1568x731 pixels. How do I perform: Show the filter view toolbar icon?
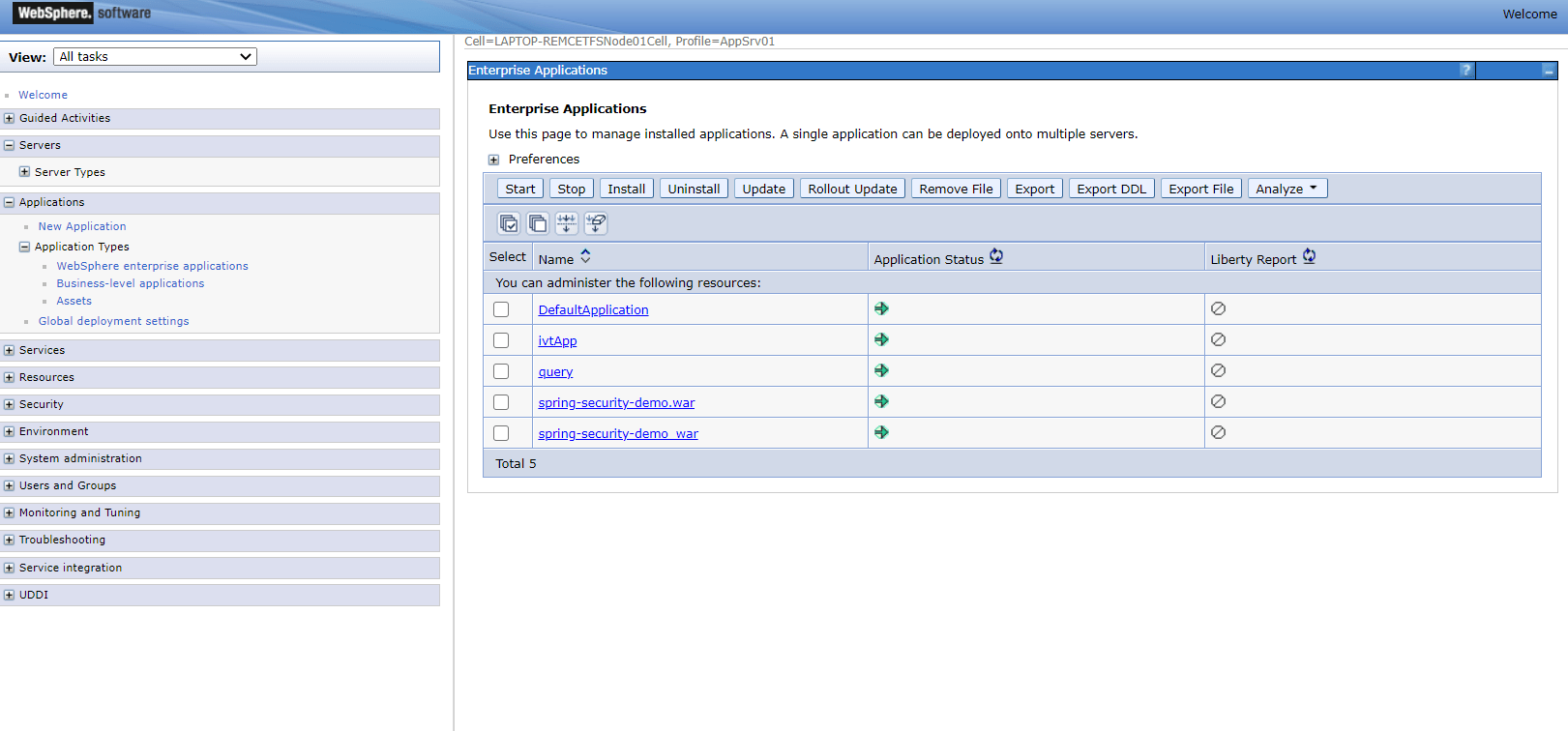(x=567, y=223)
